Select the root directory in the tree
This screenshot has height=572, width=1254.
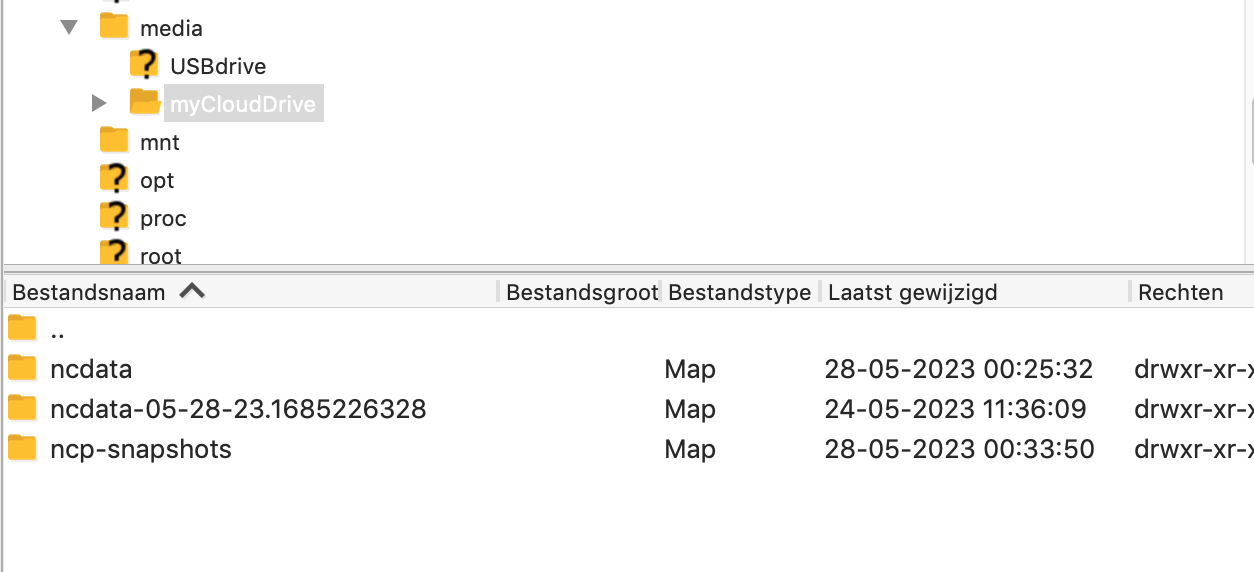tap(160, 256)
